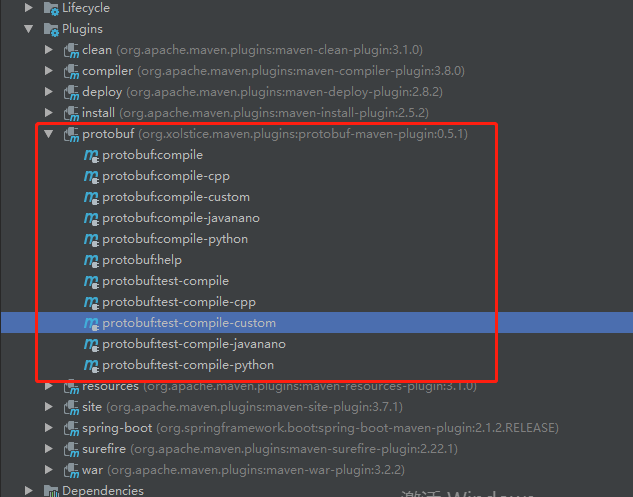Click the protobuf:compile goal icon
The width and height of the screenshot is (633, 497).
pos(91,155)
